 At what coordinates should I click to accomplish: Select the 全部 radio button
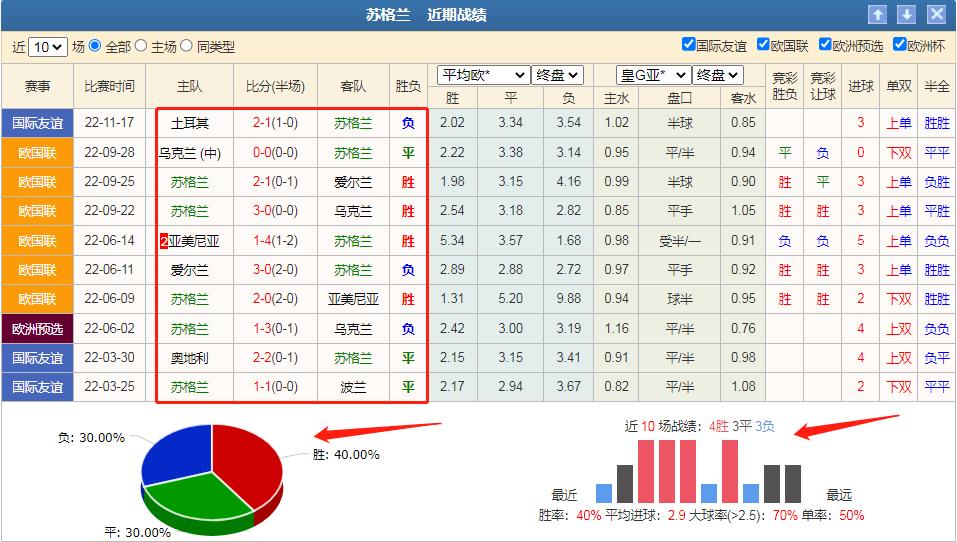click(x=95, y=46)
